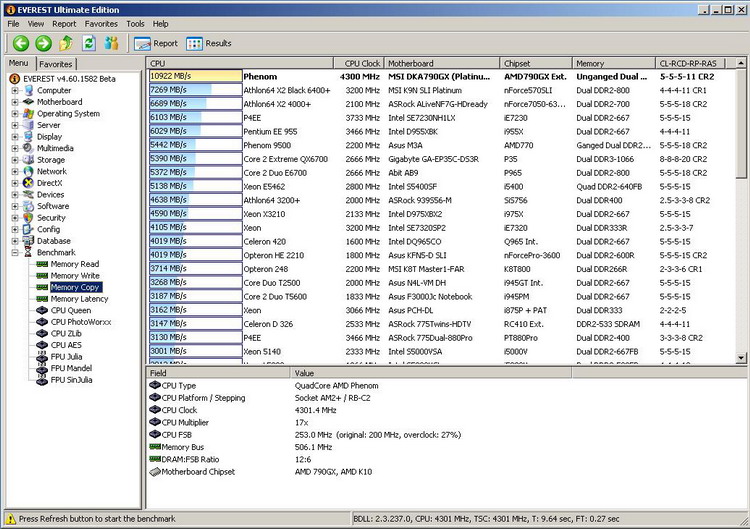The image size is (750, 529).
Task: Expand the Multimedia tree node
Action: click(x=15, y=148)
